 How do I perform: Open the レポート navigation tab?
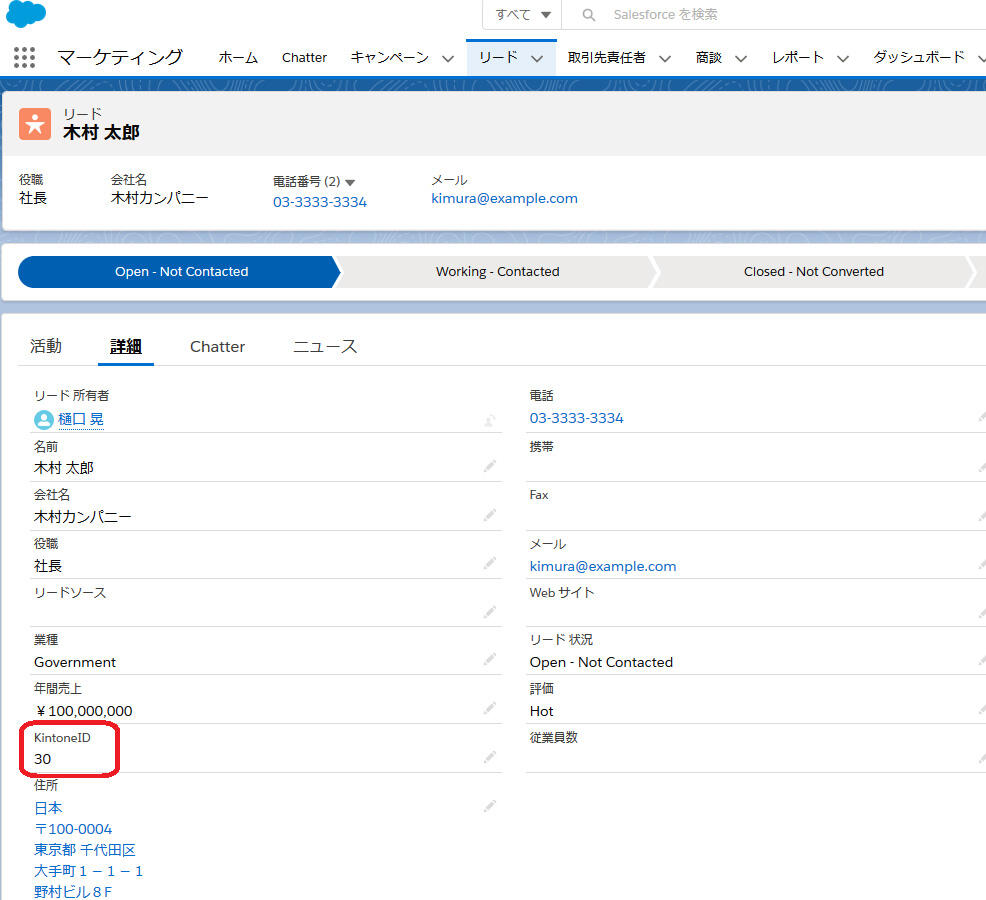(x=797, y=57)
